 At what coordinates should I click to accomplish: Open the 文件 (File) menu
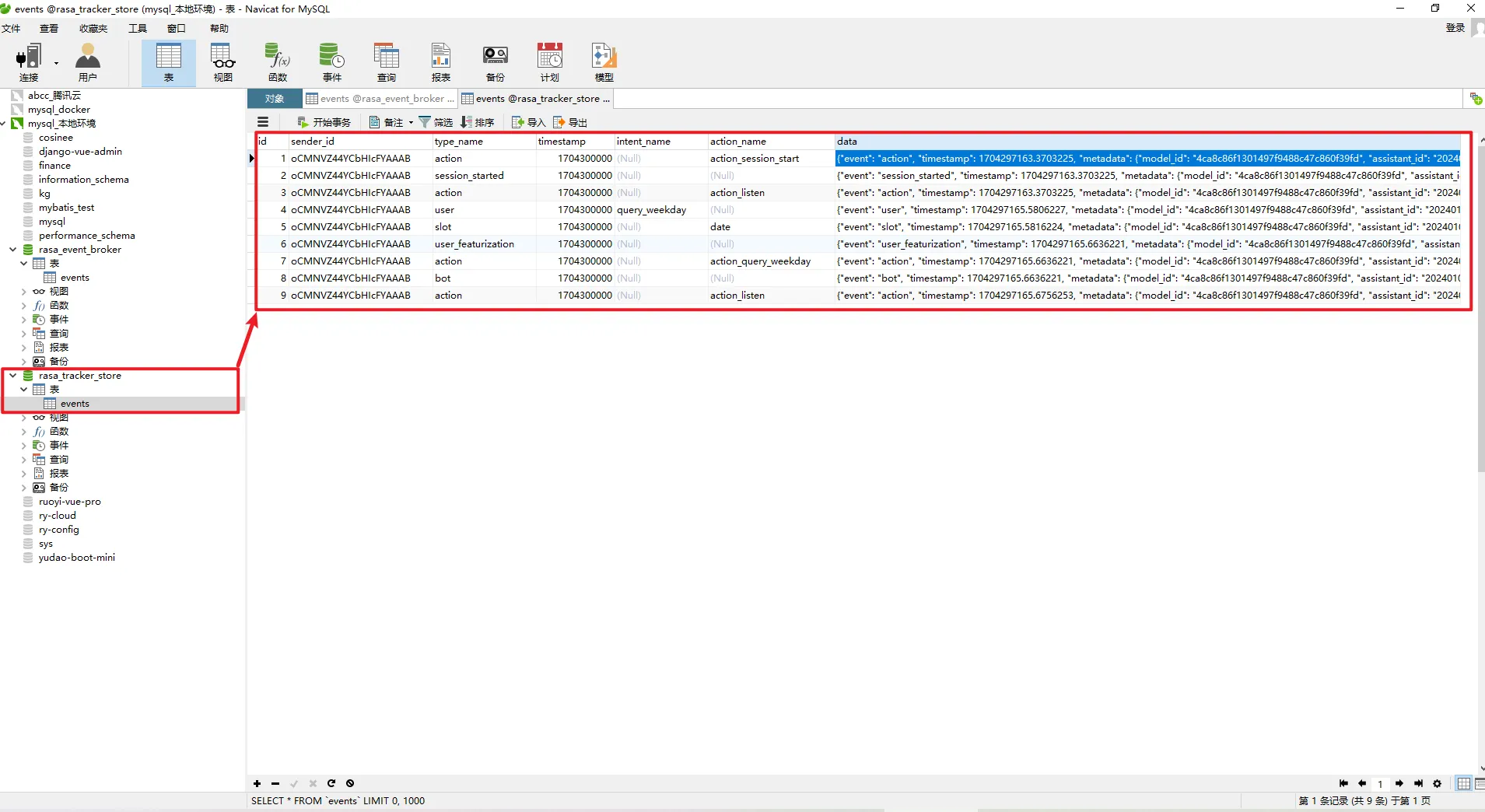click(11, 28)
